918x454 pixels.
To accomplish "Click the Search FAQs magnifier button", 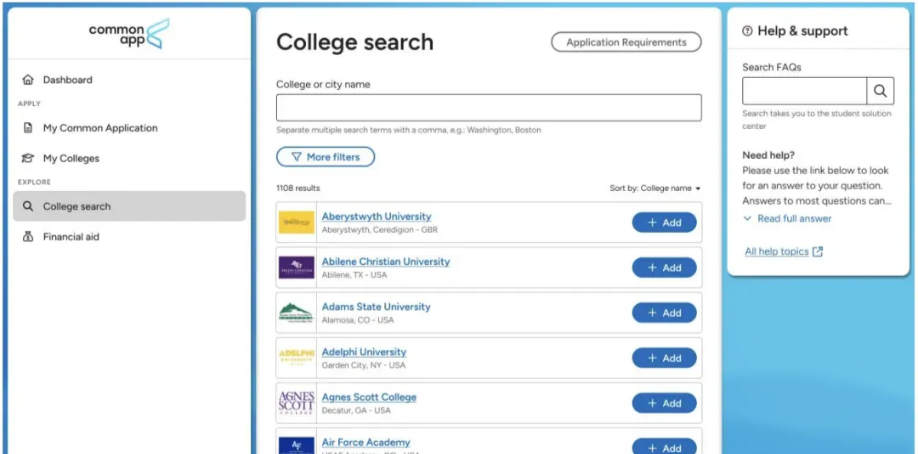I will (x=880, y=91).
